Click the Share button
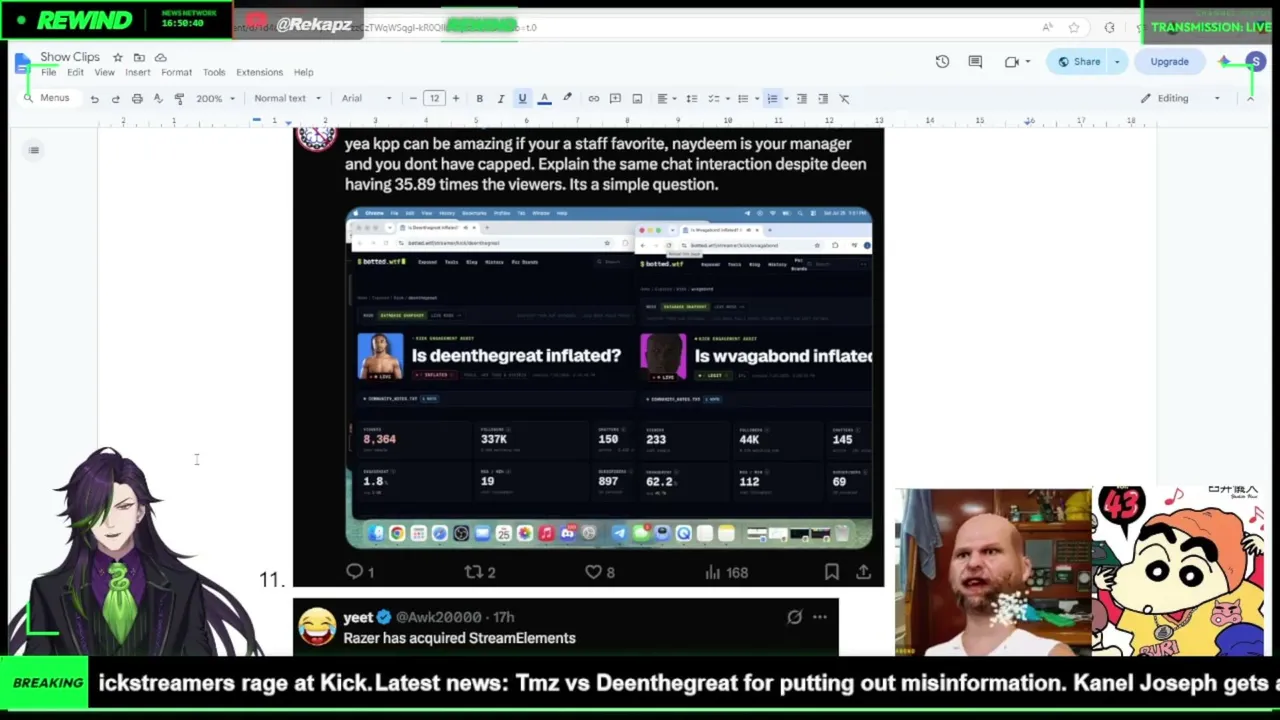 [x=1079, y=62]
